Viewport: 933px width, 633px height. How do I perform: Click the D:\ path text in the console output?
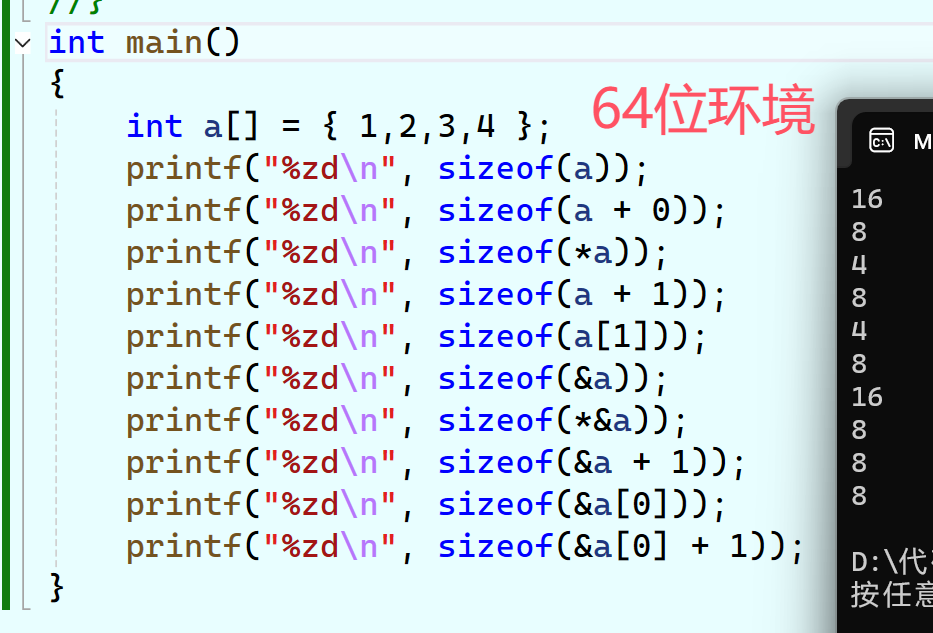tap(888, 562)
